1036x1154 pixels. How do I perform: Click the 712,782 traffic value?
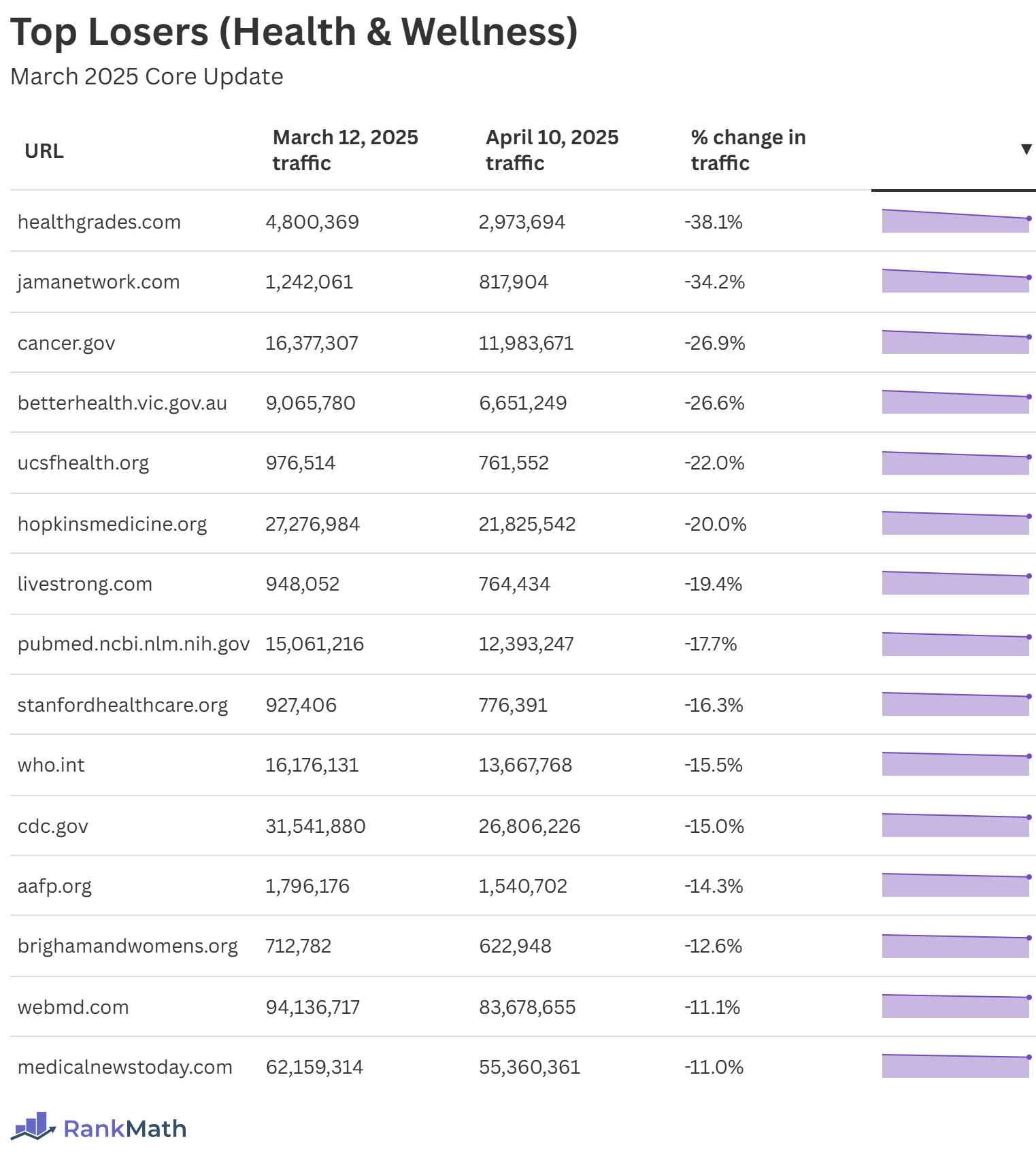tap(299, 946)
